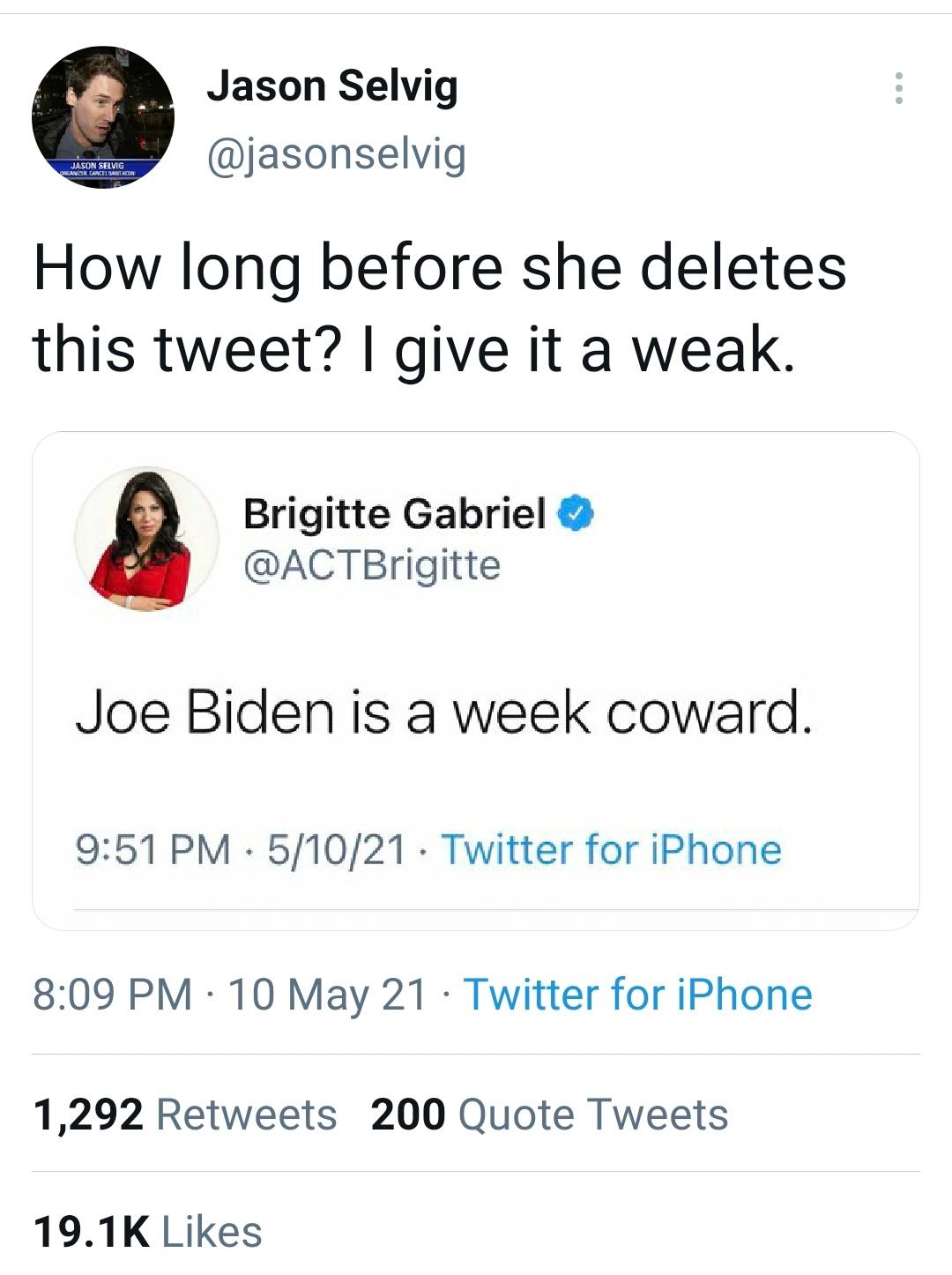Click the @ACTBrigitte handle

pyautogui.click(x=372, y=564)
